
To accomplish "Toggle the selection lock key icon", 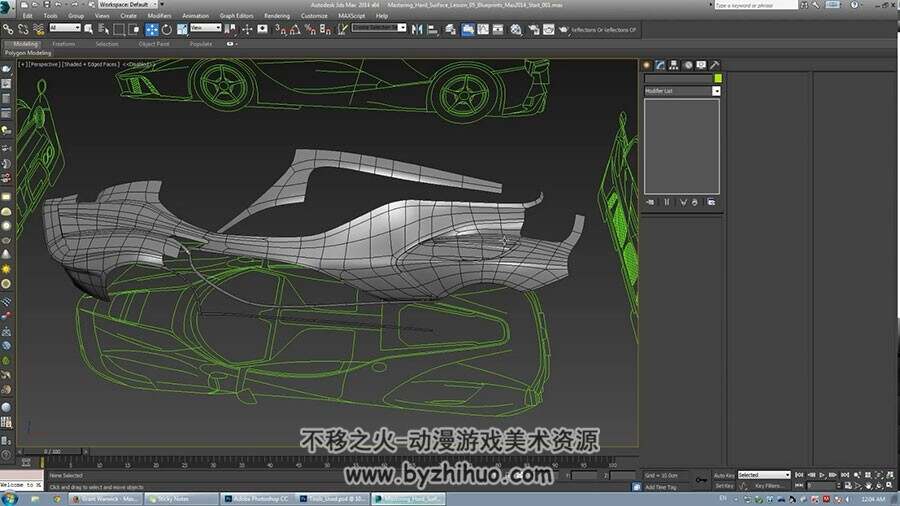I will tap(701, 480).
